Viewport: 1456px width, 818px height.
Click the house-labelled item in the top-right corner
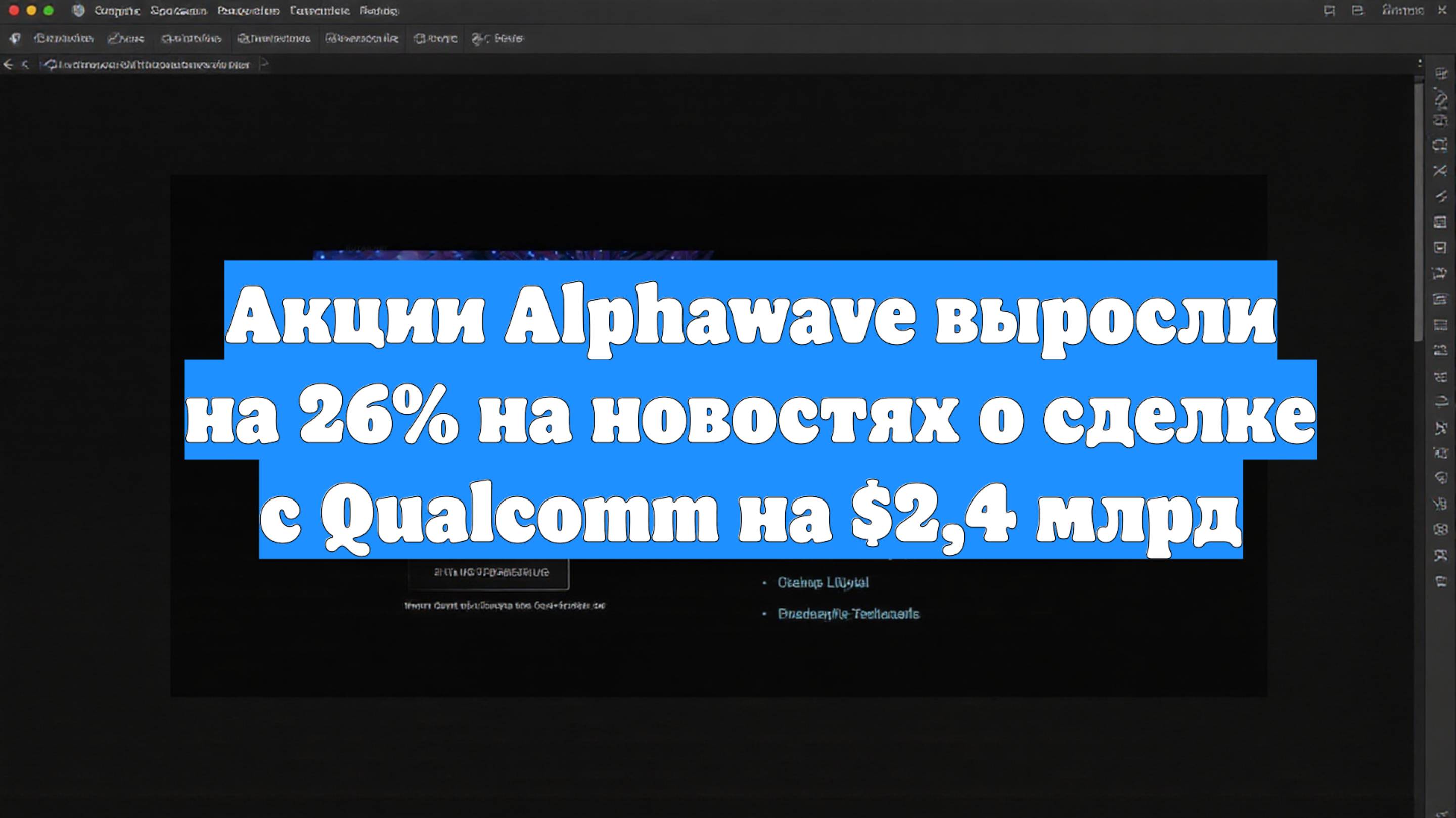click(1403, 10)
